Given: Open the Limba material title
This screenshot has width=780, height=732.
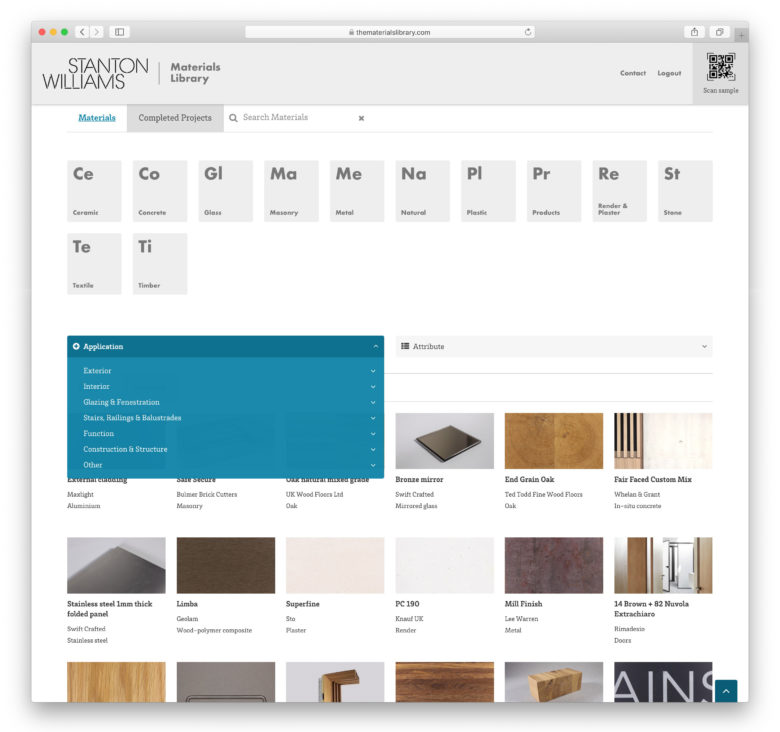Looking at the screenshot, I should [x=187, y=604].
